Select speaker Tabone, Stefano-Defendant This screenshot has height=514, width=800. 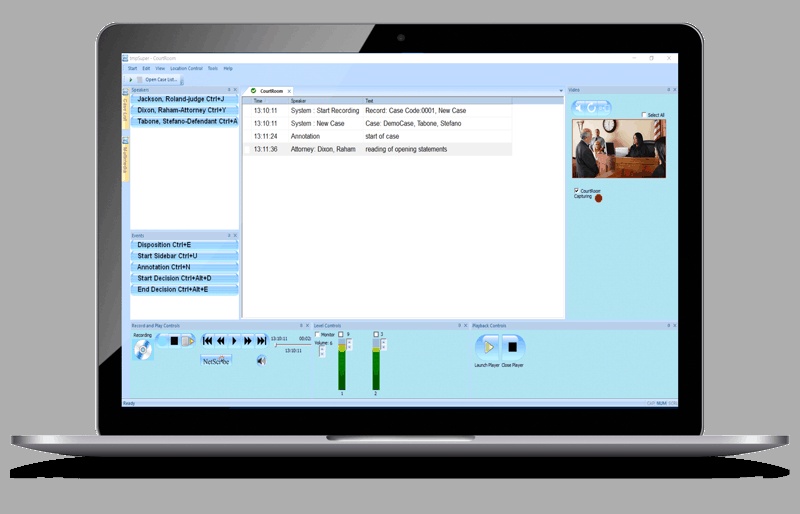[184, 121]
